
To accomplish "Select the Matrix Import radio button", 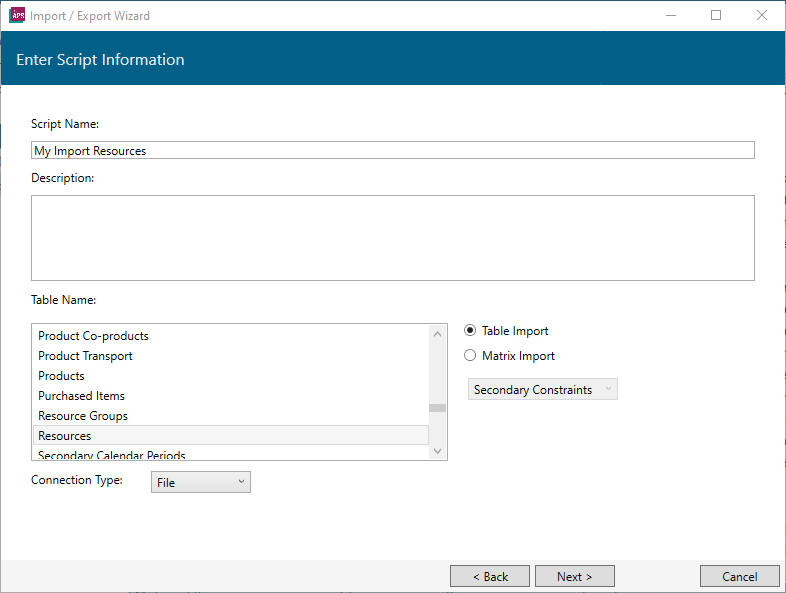I will pyautogui.click(x=470, y=356).
